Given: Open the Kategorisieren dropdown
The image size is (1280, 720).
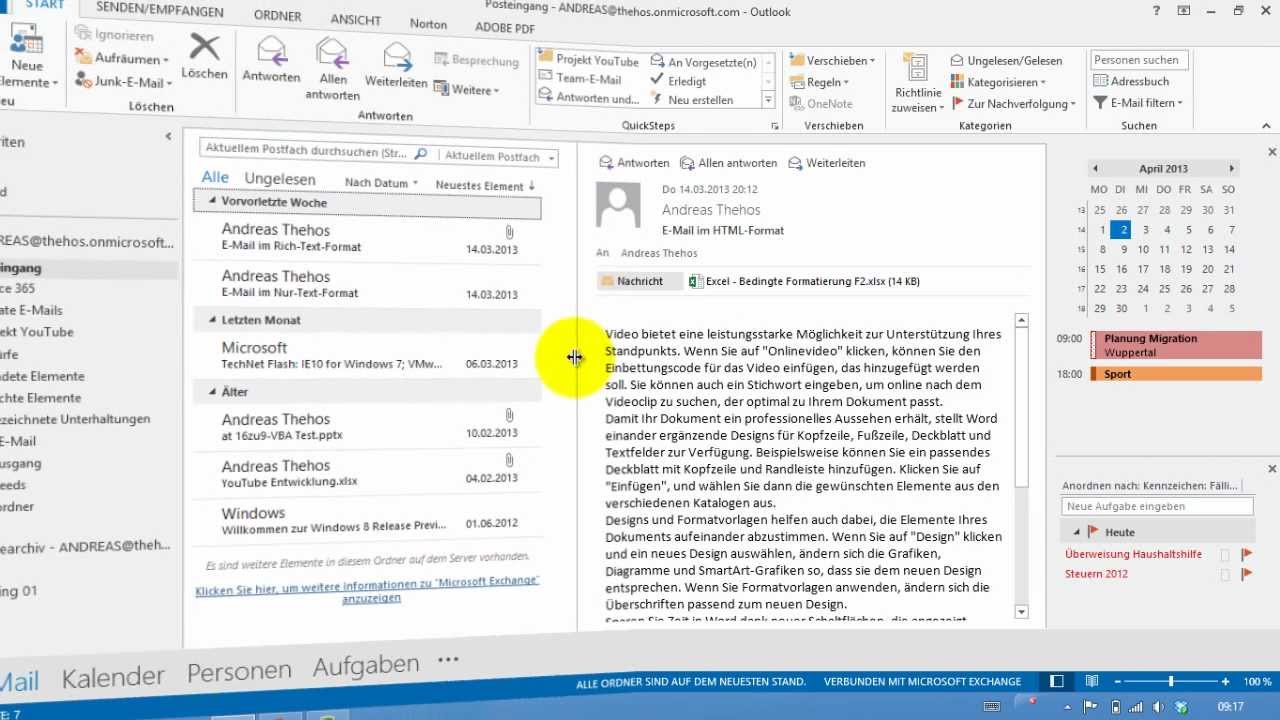Looking at the screenshot, I should click(x=998, y=82).
